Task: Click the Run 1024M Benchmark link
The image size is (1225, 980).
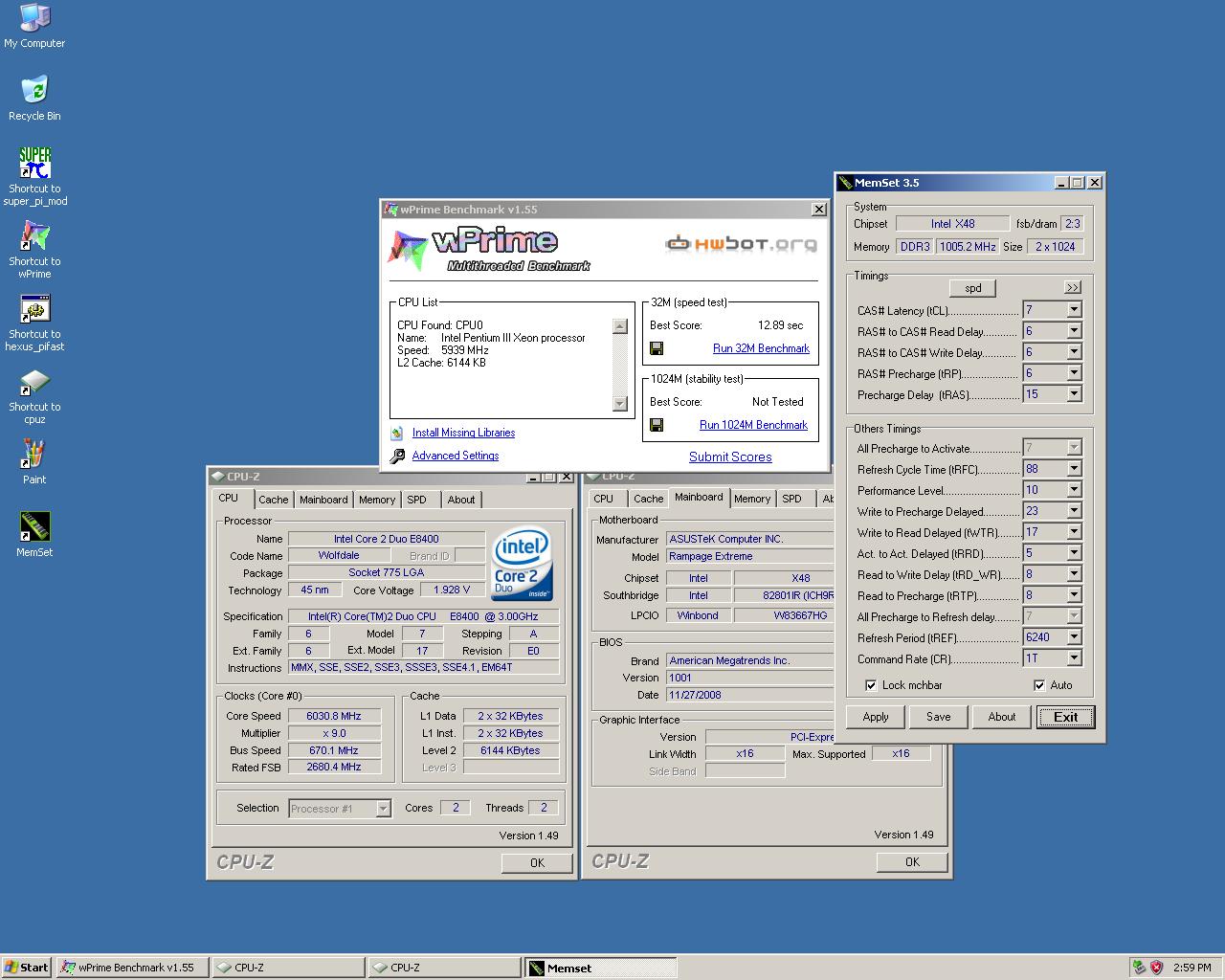Action: pyautogui.click(x=753, y=425)
